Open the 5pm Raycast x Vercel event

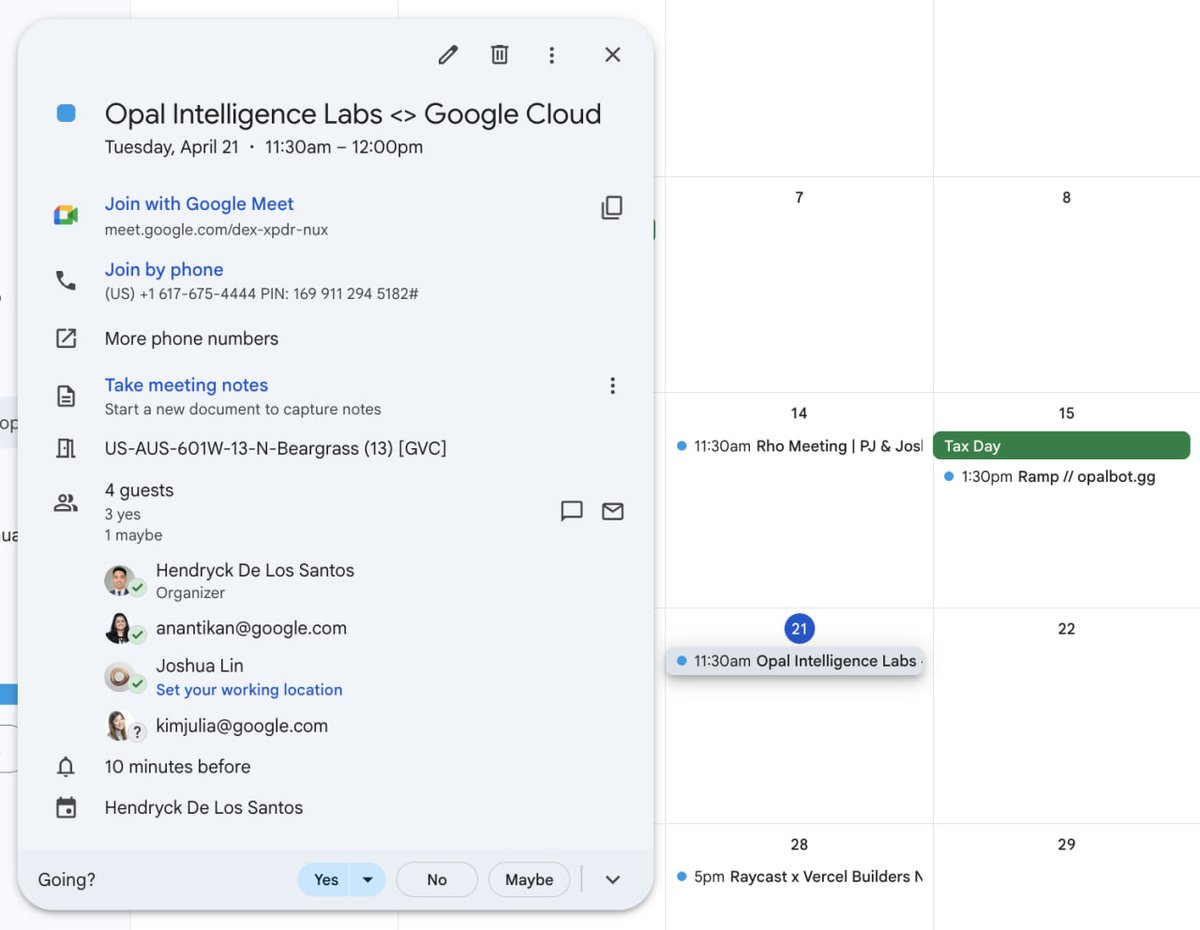(799, 877)
